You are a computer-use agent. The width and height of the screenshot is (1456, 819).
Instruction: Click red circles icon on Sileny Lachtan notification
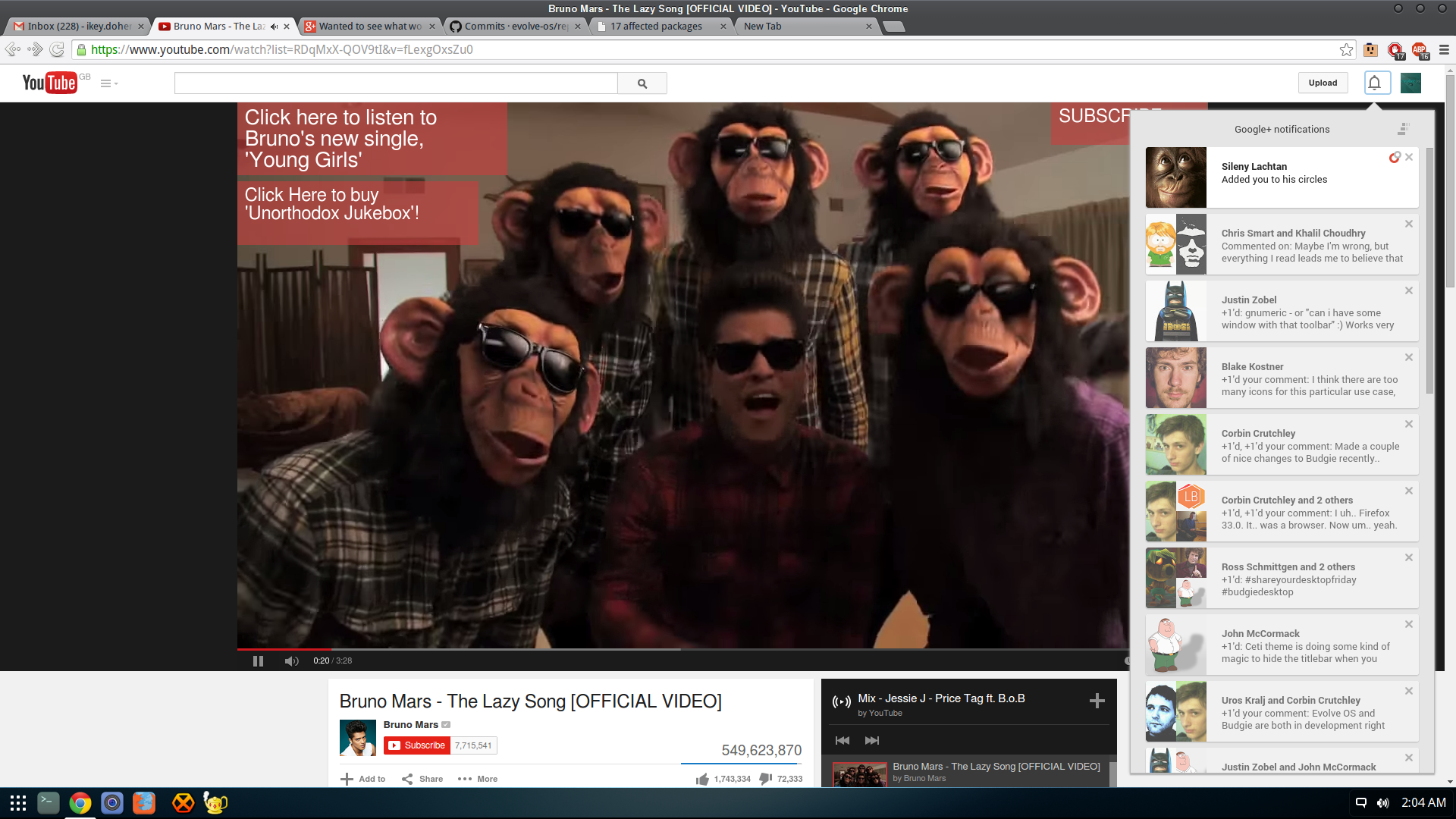coord(1394,157)
